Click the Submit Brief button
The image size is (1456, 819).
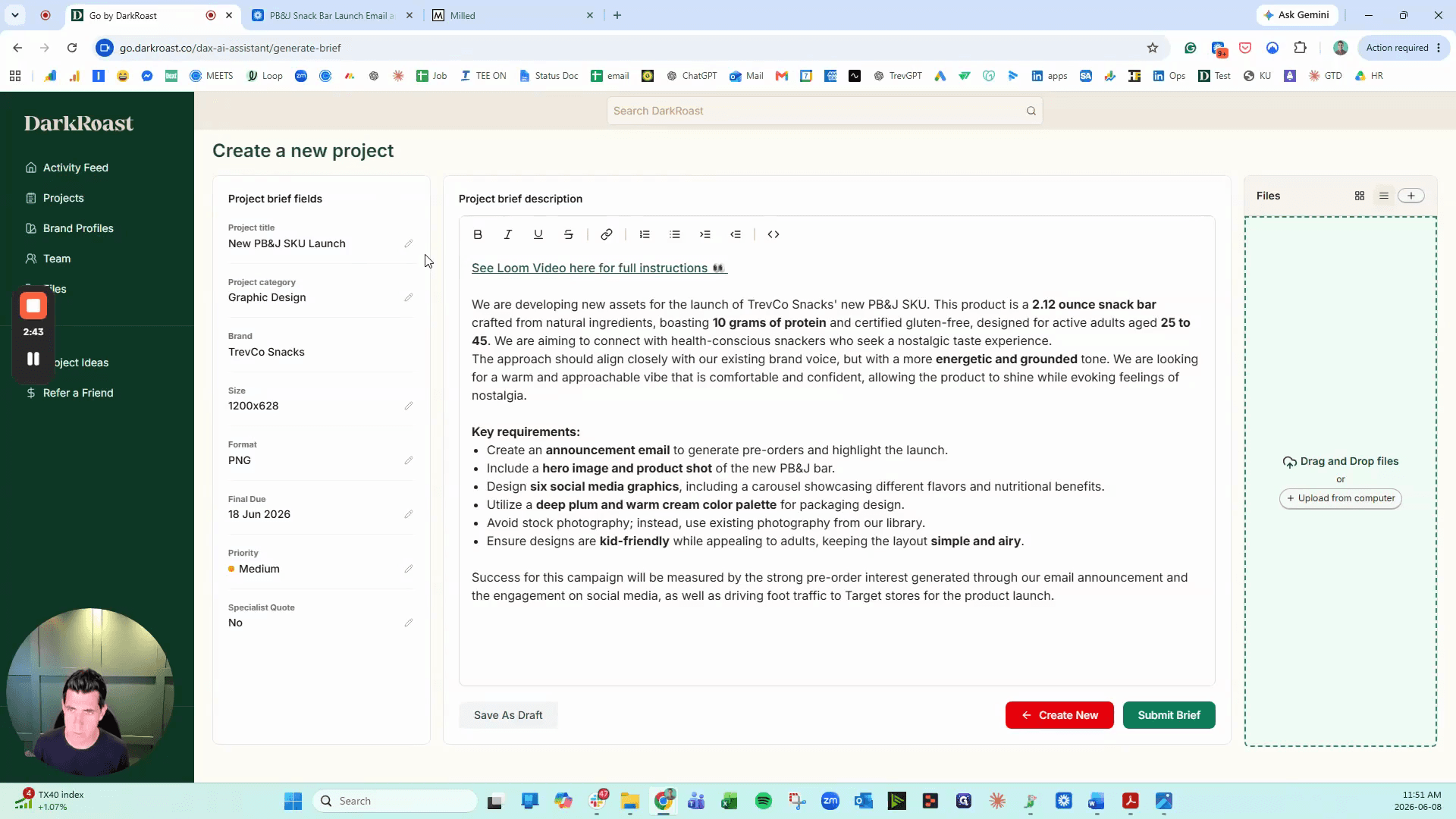coord(1169,715)
